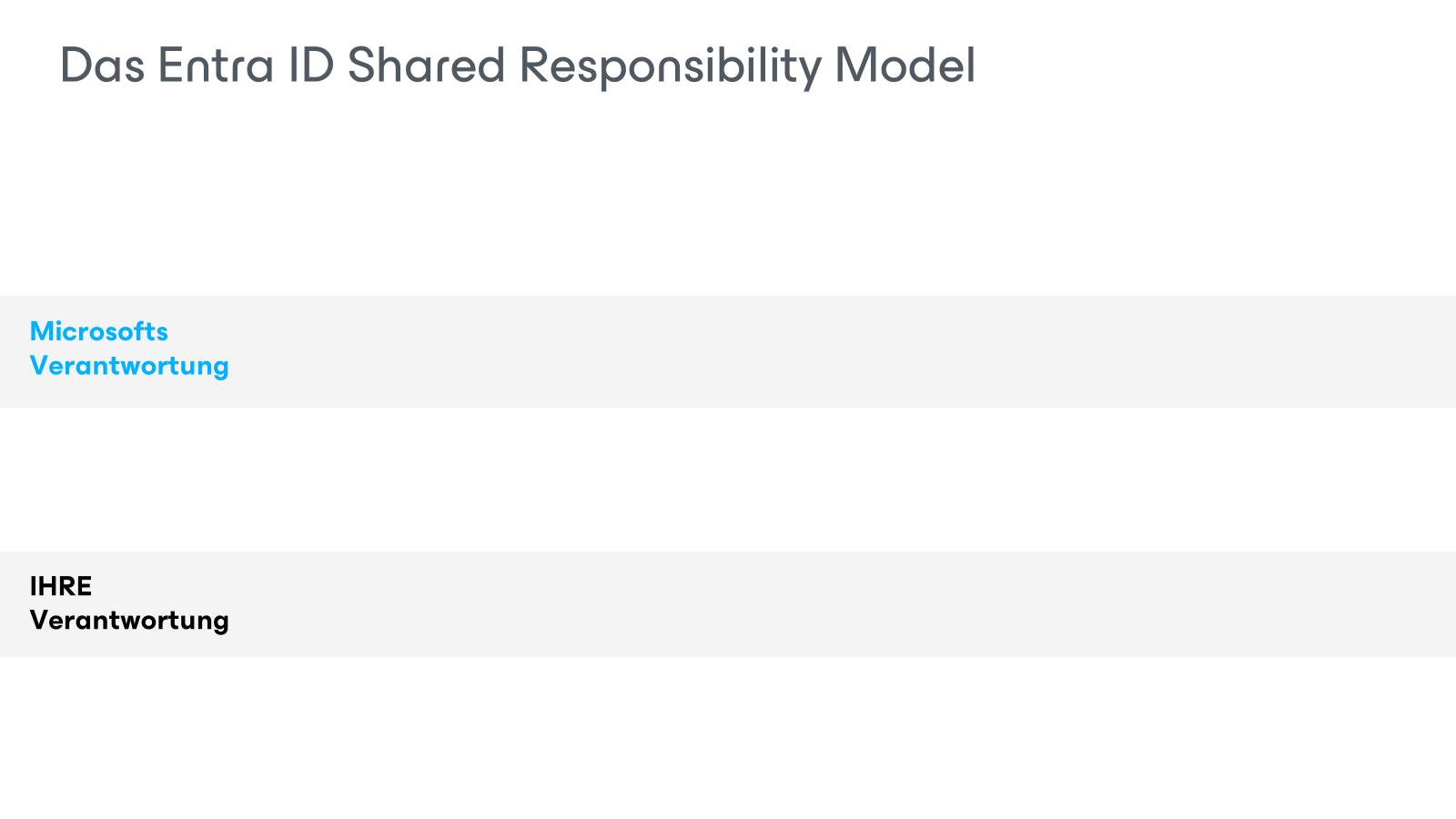1456x819 pixels.
Task: Click the word "Responsibility" in the title
Action: pos(671,66)
